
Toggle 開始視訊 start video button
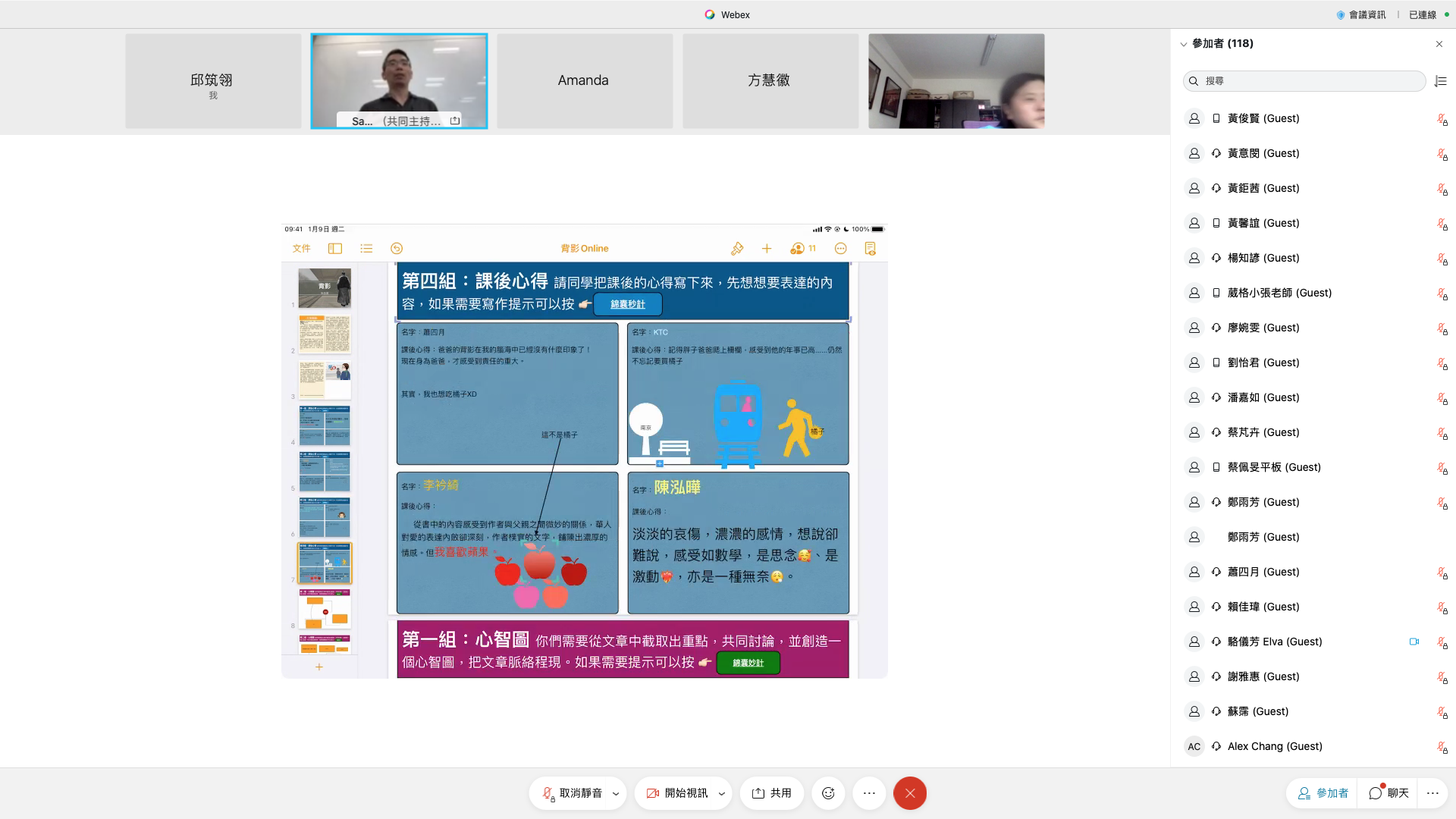tap(677, 793)
